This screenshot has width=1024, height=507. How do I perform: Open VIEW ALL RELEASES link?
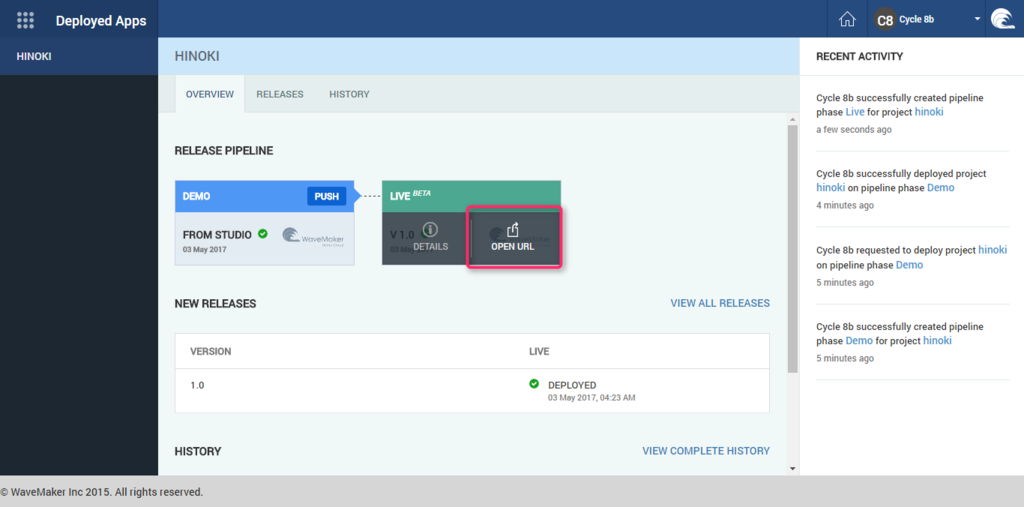[720, 303]
